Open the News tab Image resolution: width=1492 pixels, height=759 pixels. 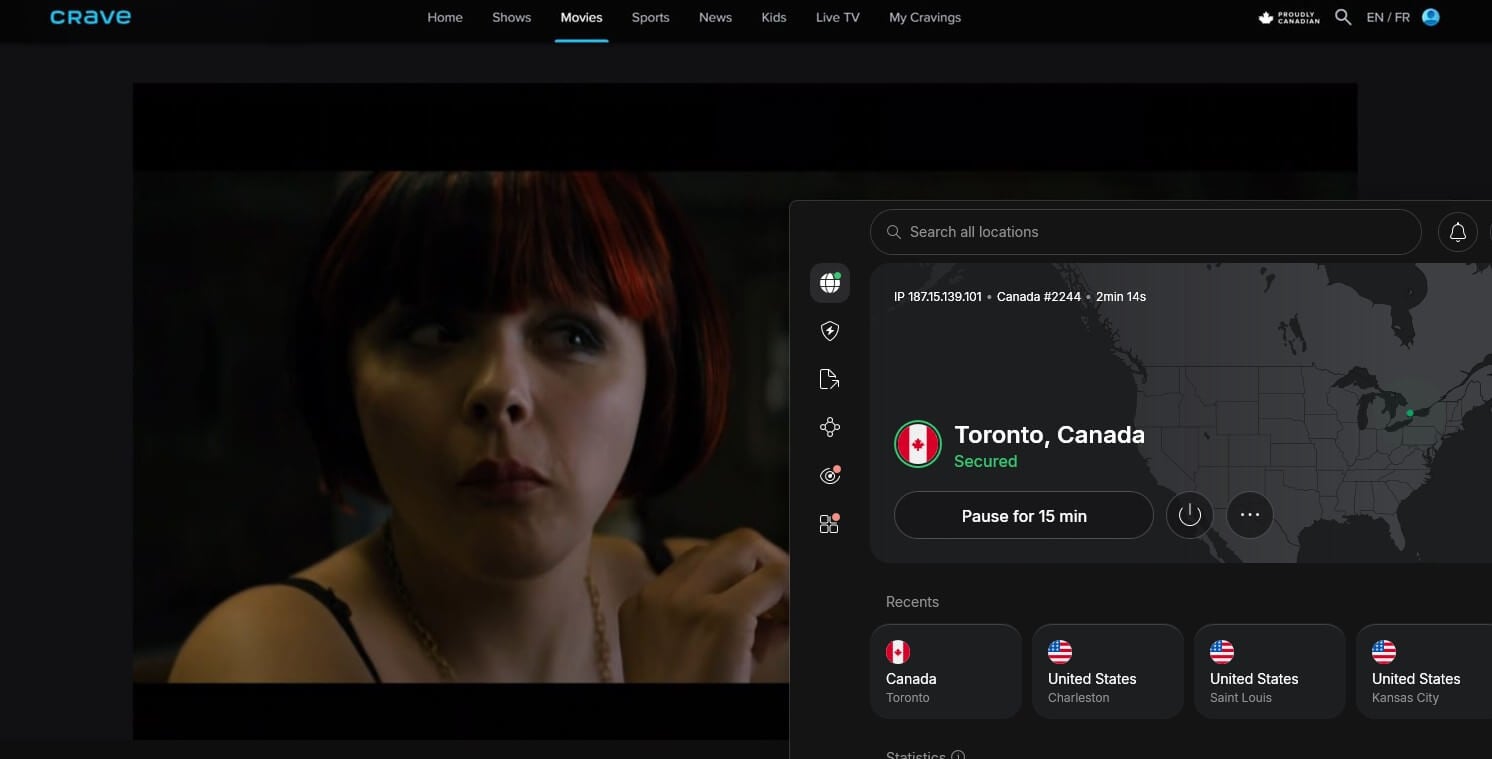[x=715, y=18]
